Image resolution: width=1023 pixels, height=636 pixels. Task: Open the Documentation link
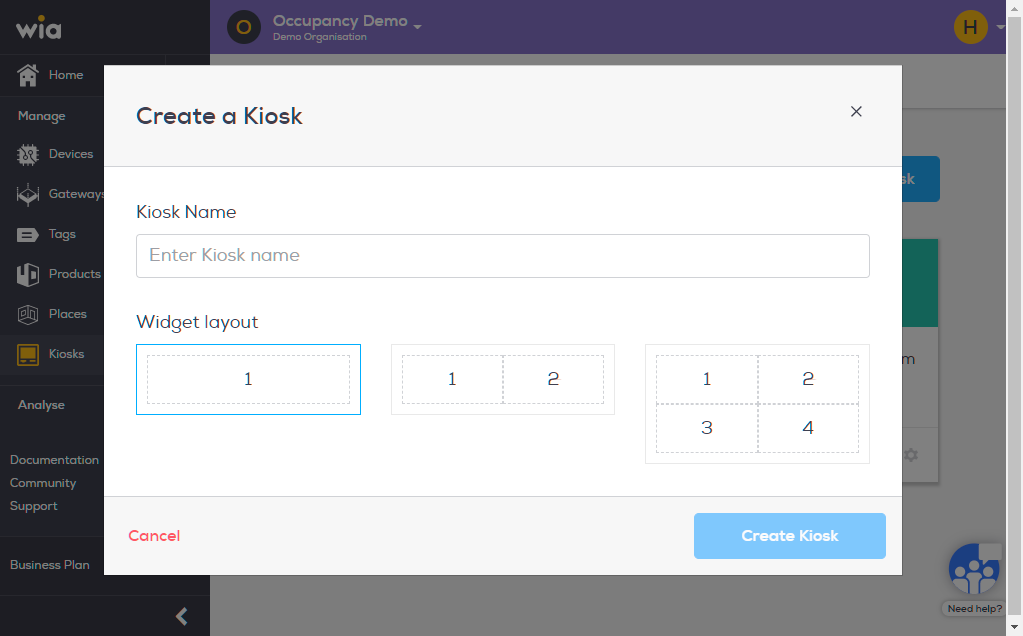54,460
